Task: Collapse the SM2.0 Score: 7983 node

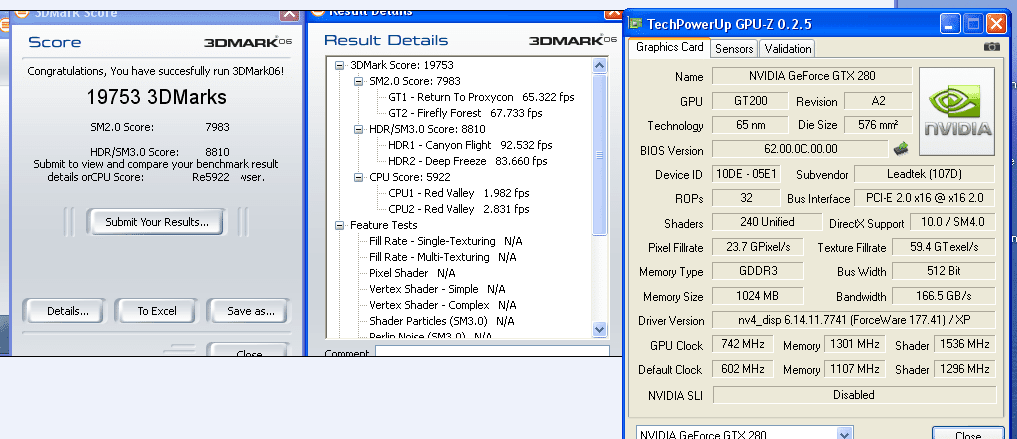Action: pos(359,81)
